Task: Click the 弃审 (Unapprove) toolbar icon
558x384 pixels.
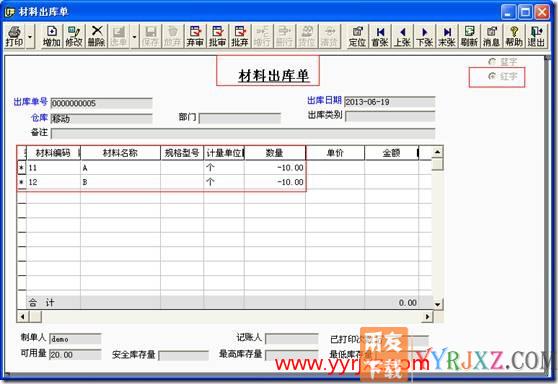Action: click(195, 36)
